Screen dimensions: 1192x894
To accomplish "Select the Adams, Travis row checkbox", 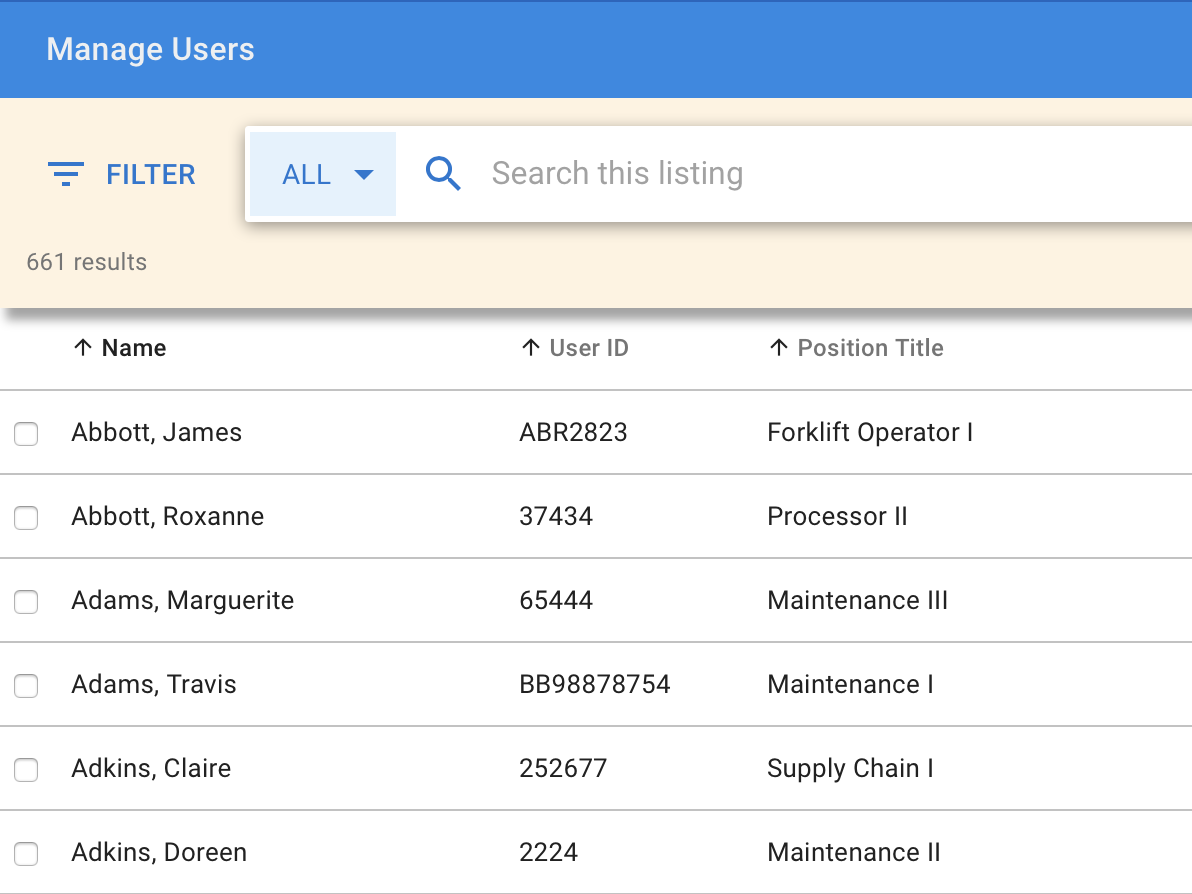I will [26, 686].
